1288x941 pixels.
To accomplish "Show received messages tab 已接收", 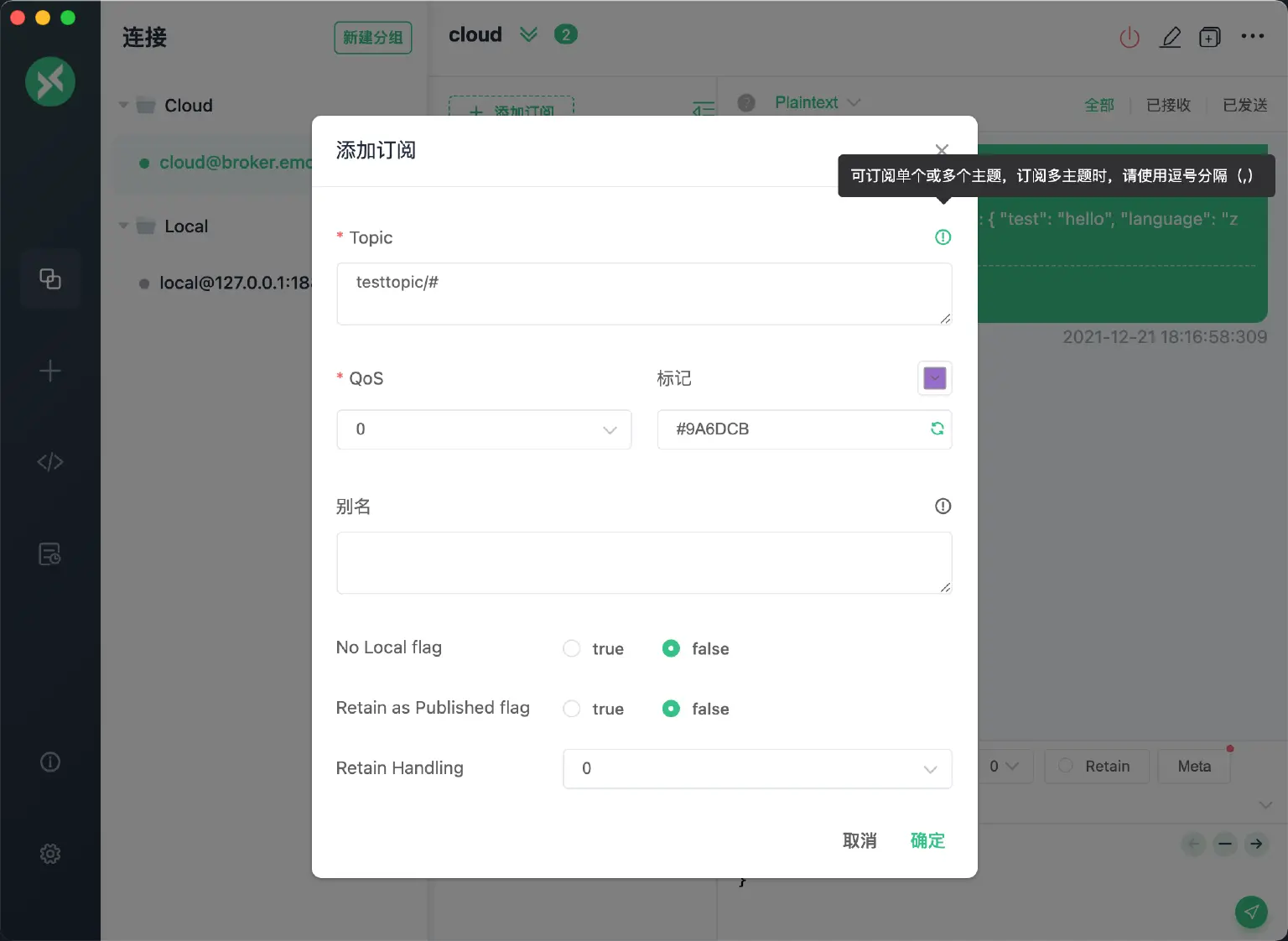I will pos(1168,105).
